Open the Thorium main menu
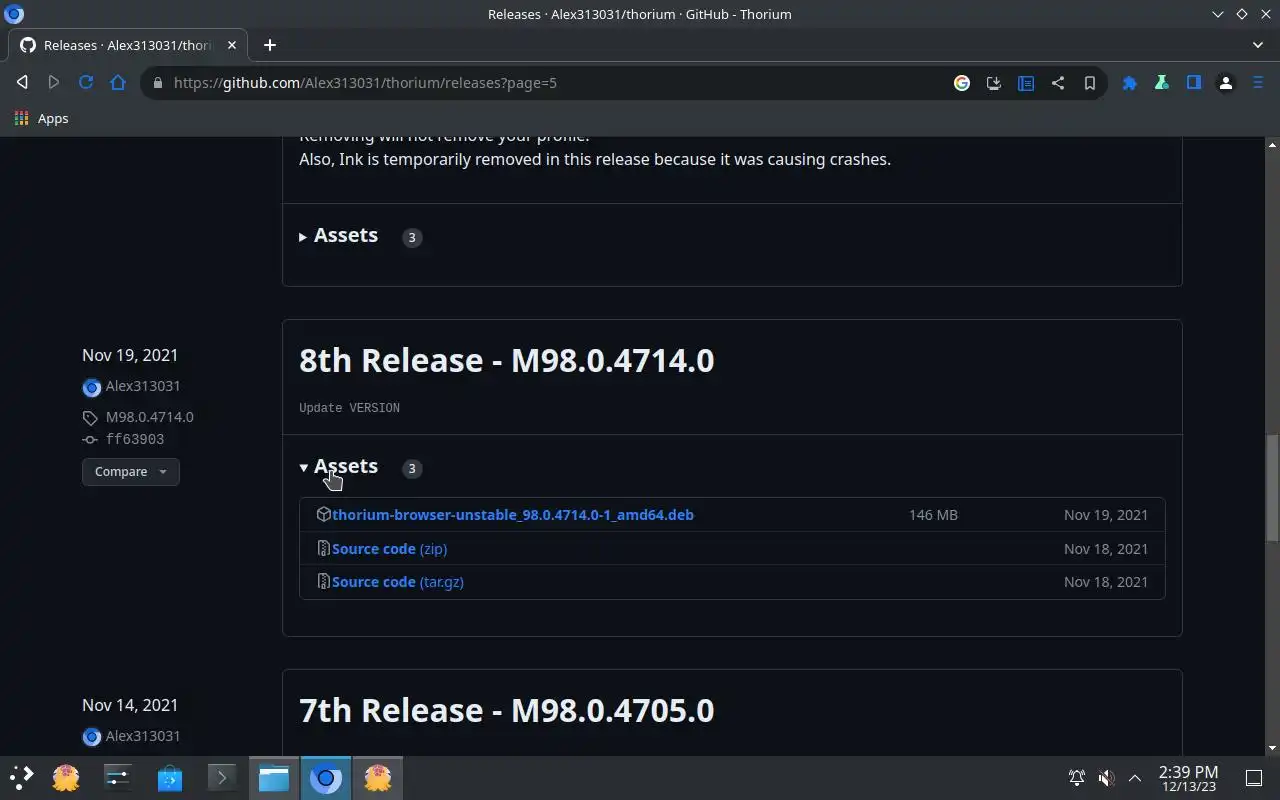This screenshot has width=1280, height=800. [1258, 83]
